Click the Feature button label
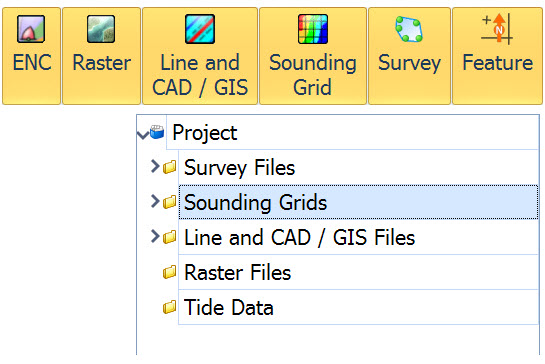The width and height of the screenshot is (545, 364). [497, 63]
